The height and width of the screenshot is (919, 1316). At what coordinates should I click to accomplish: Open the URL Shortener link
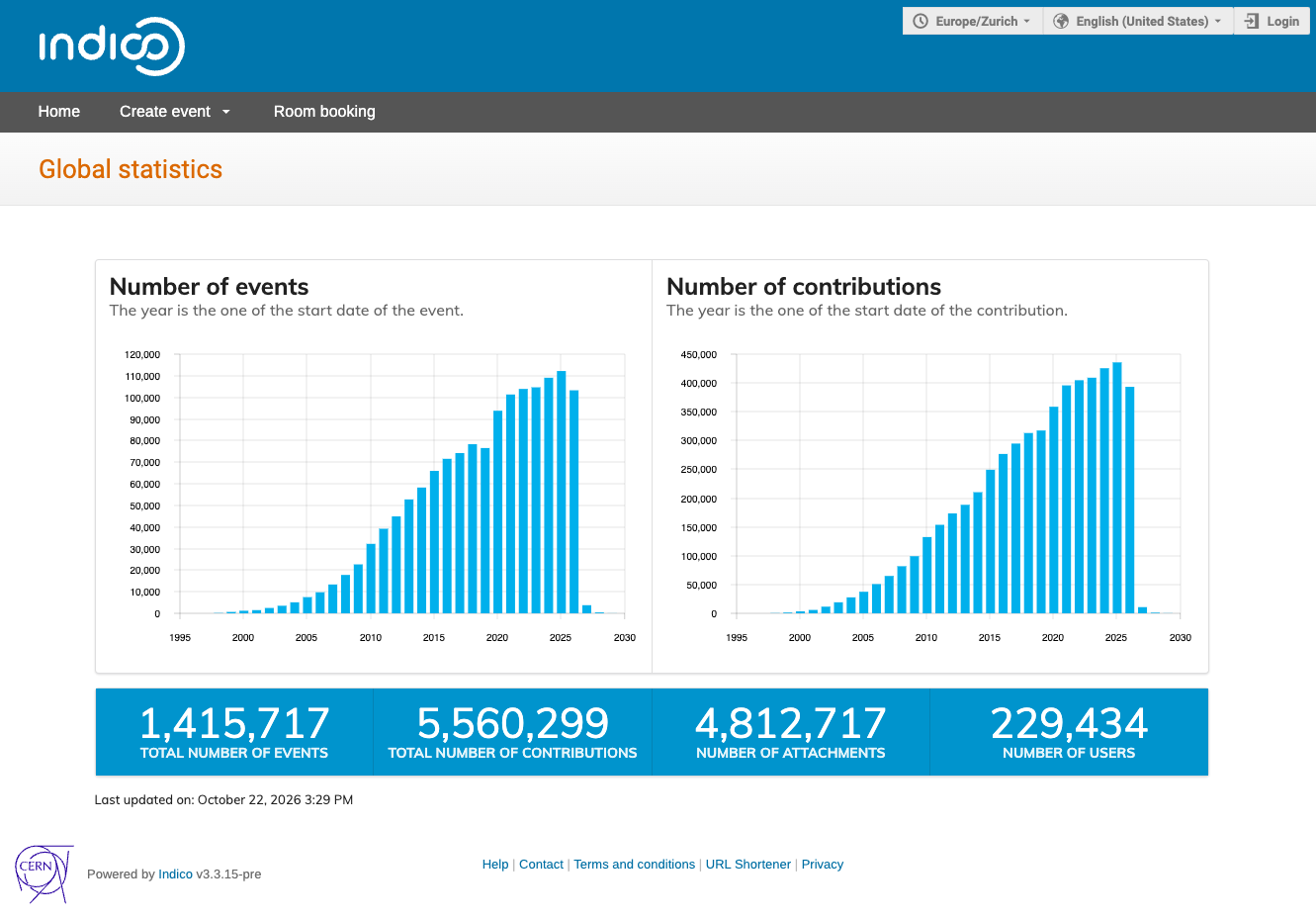748,865
